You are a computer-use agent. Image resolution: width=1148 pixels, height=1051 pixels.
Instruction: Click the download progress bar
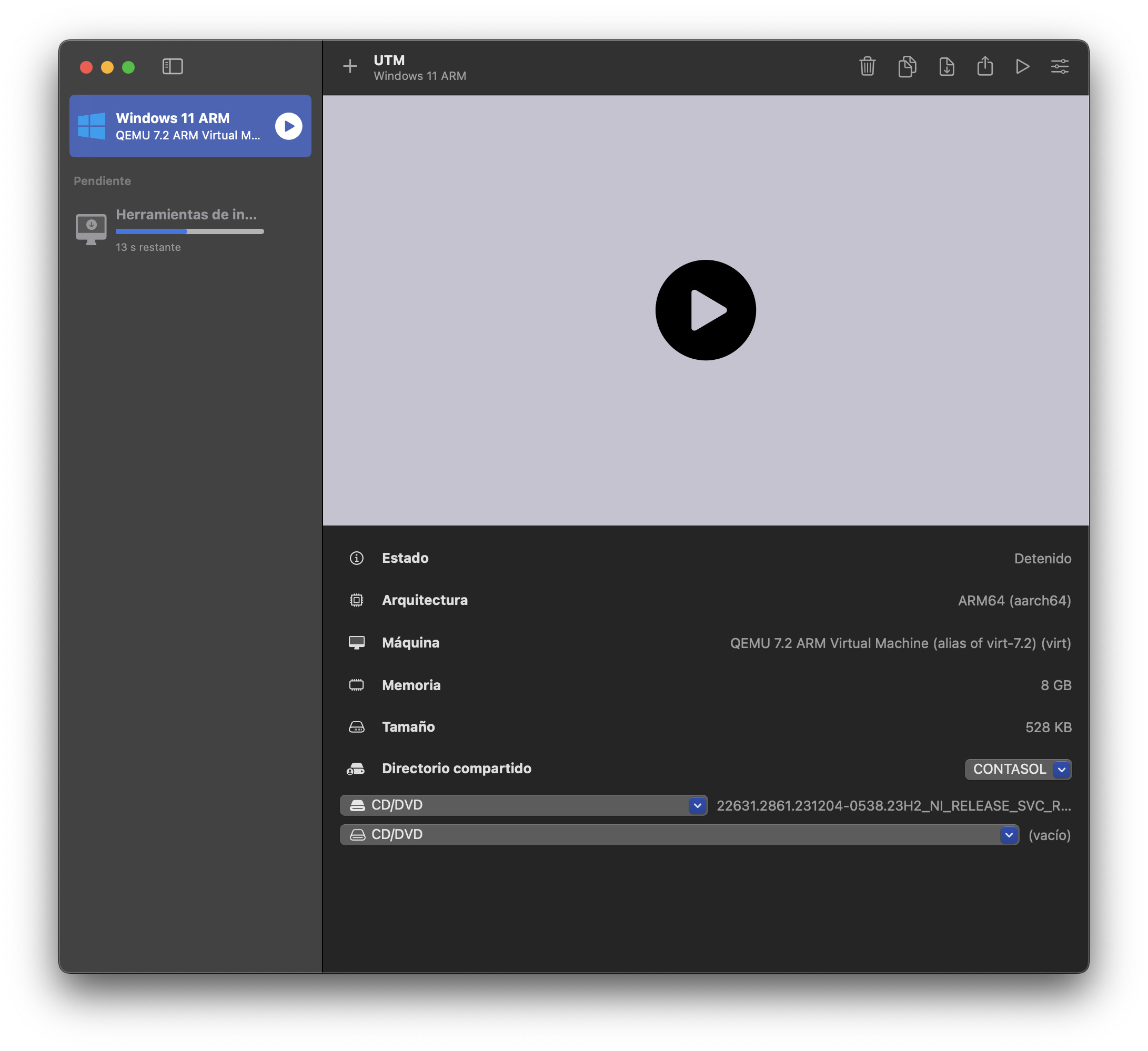click(189, 231)
